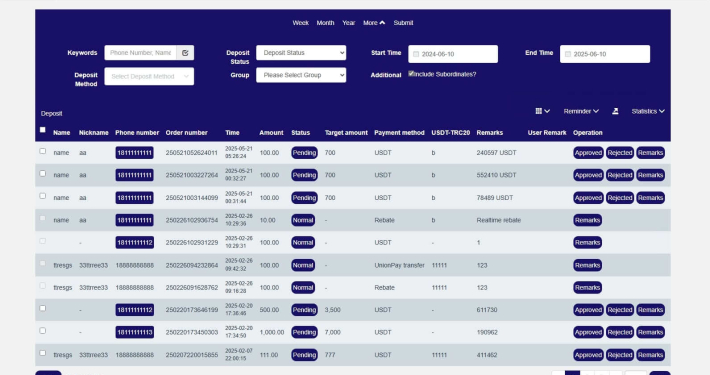710x375 pixels.
Task: Approve order 250521052624011
Action: click(588, 153)
